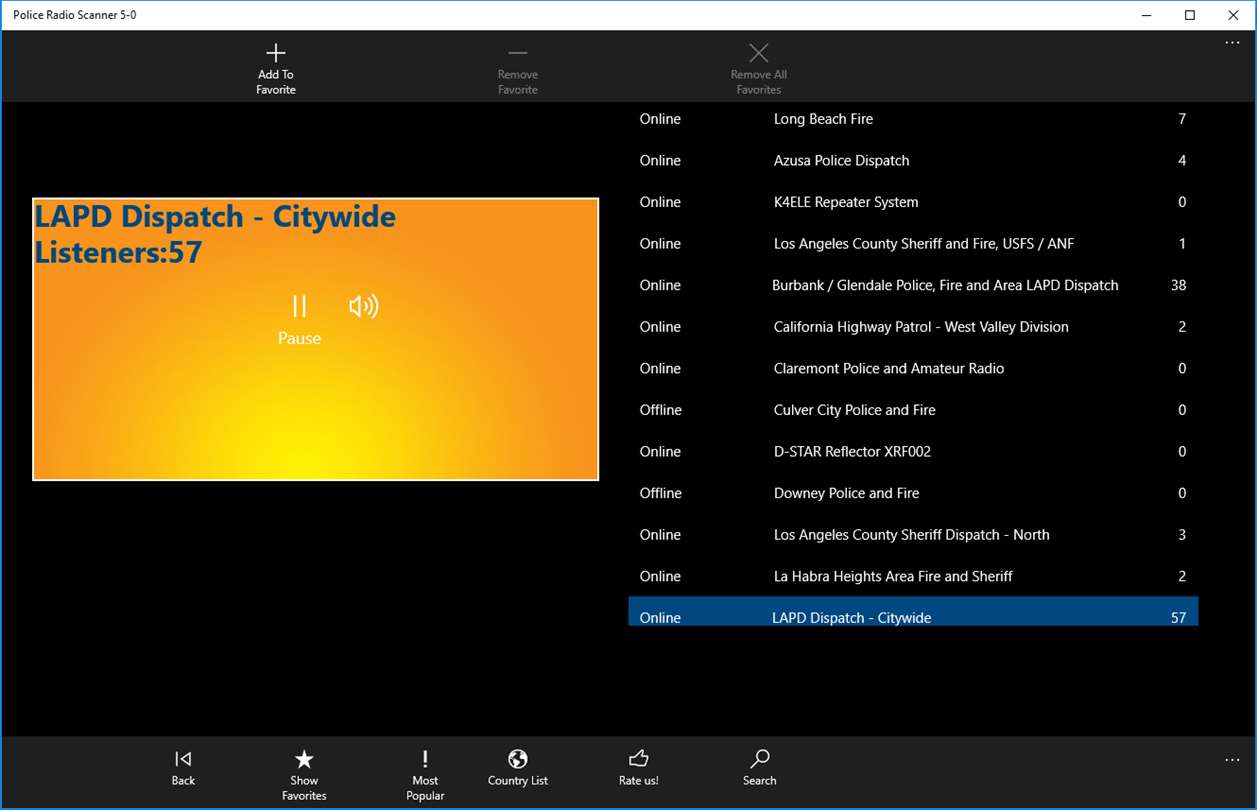Click the Remove All Favorites X icon
The height and width of the screenshot is (810, 1257).
click(759, 53)
